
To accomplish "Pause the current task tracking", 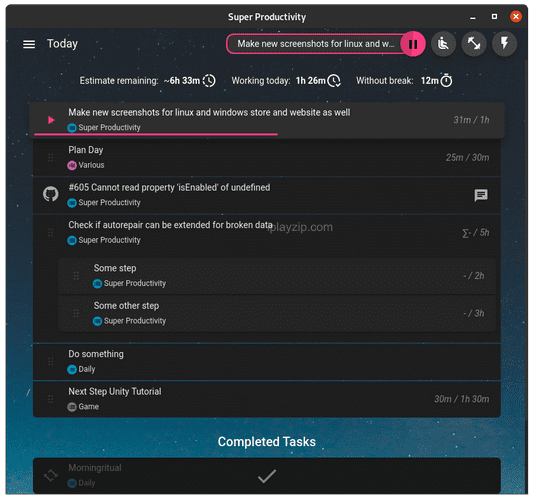I will [x=413, y=44].
